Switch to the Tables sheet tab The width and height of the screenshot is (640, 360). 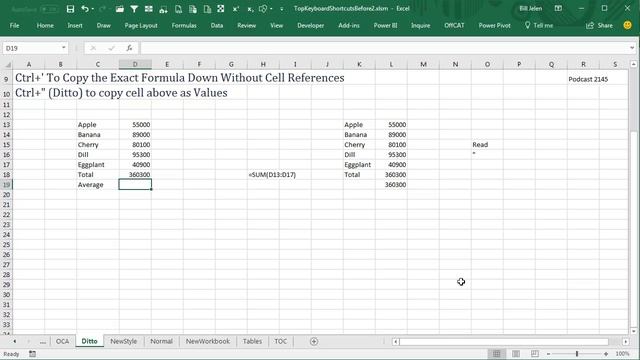[252, 342]
